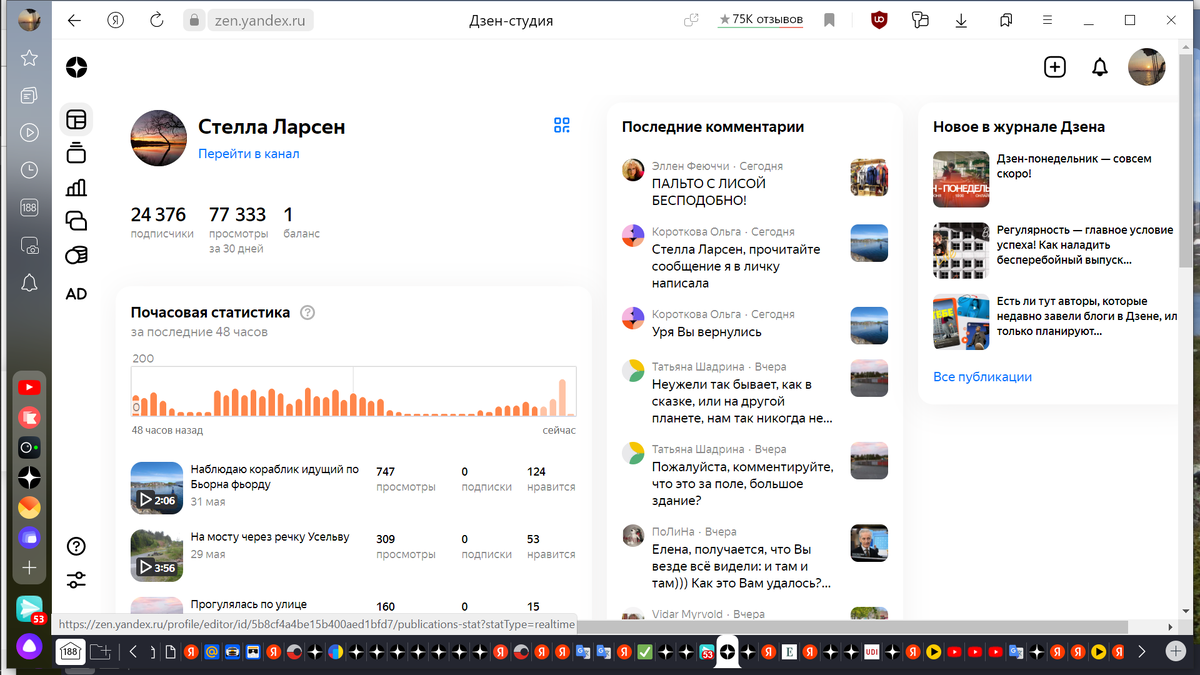Click the '75K отзывов' rating label
This screenshot has height=675, width=1200.
760,19
